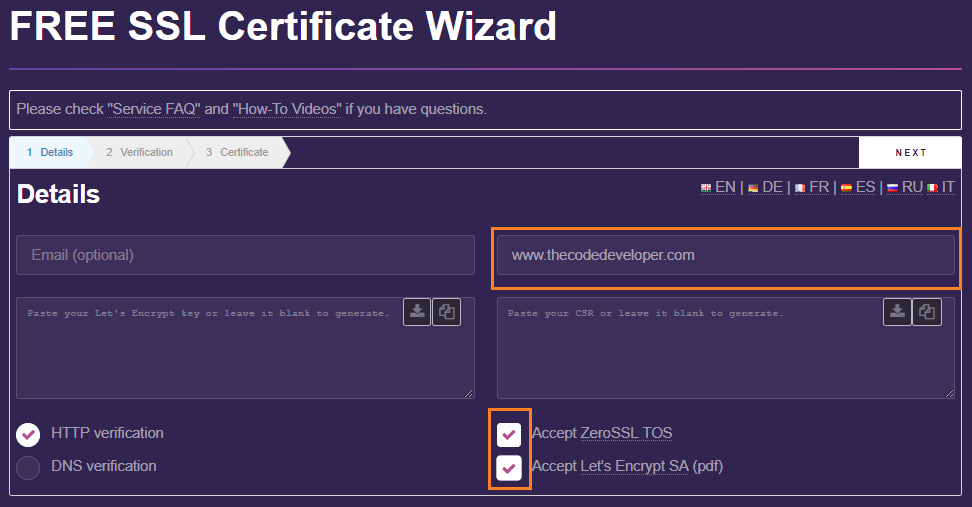Viewport: 972px width, 507px height.
Task: Switch the page to Russian (RU)
Action: click(x=904, y=187)
